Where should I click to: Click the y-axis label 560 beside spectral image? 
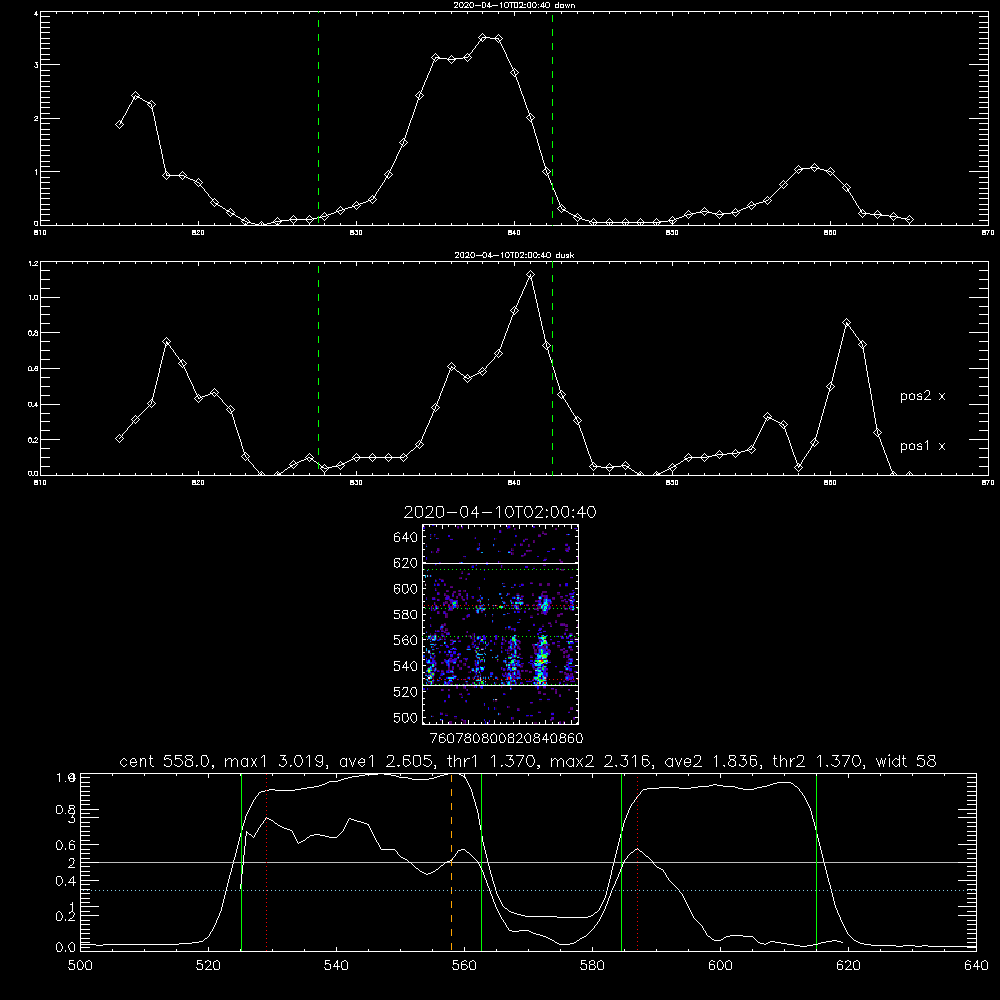(x=406, y=640)
